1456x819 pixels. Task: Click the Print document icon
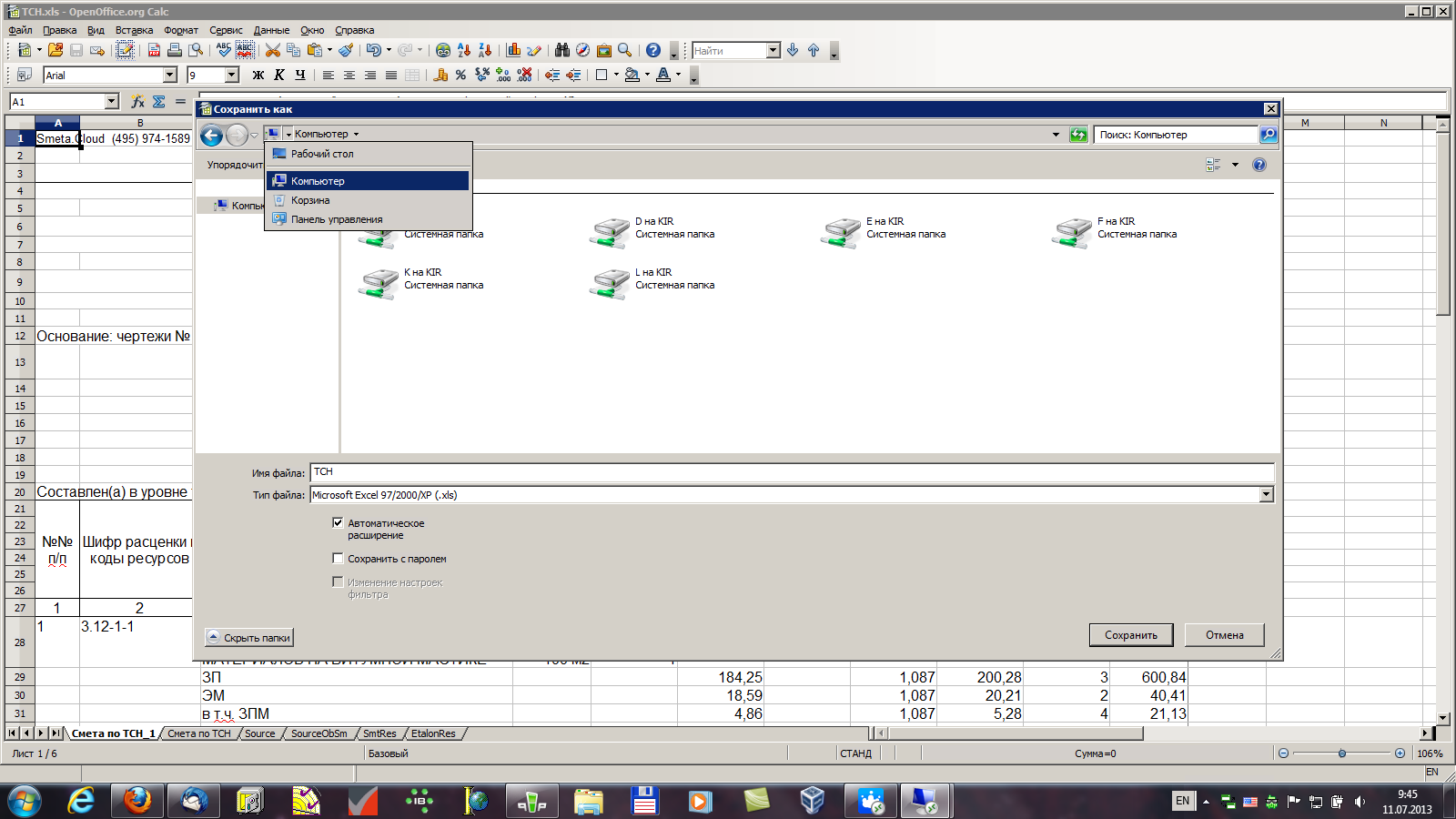[x=175, y=50]
